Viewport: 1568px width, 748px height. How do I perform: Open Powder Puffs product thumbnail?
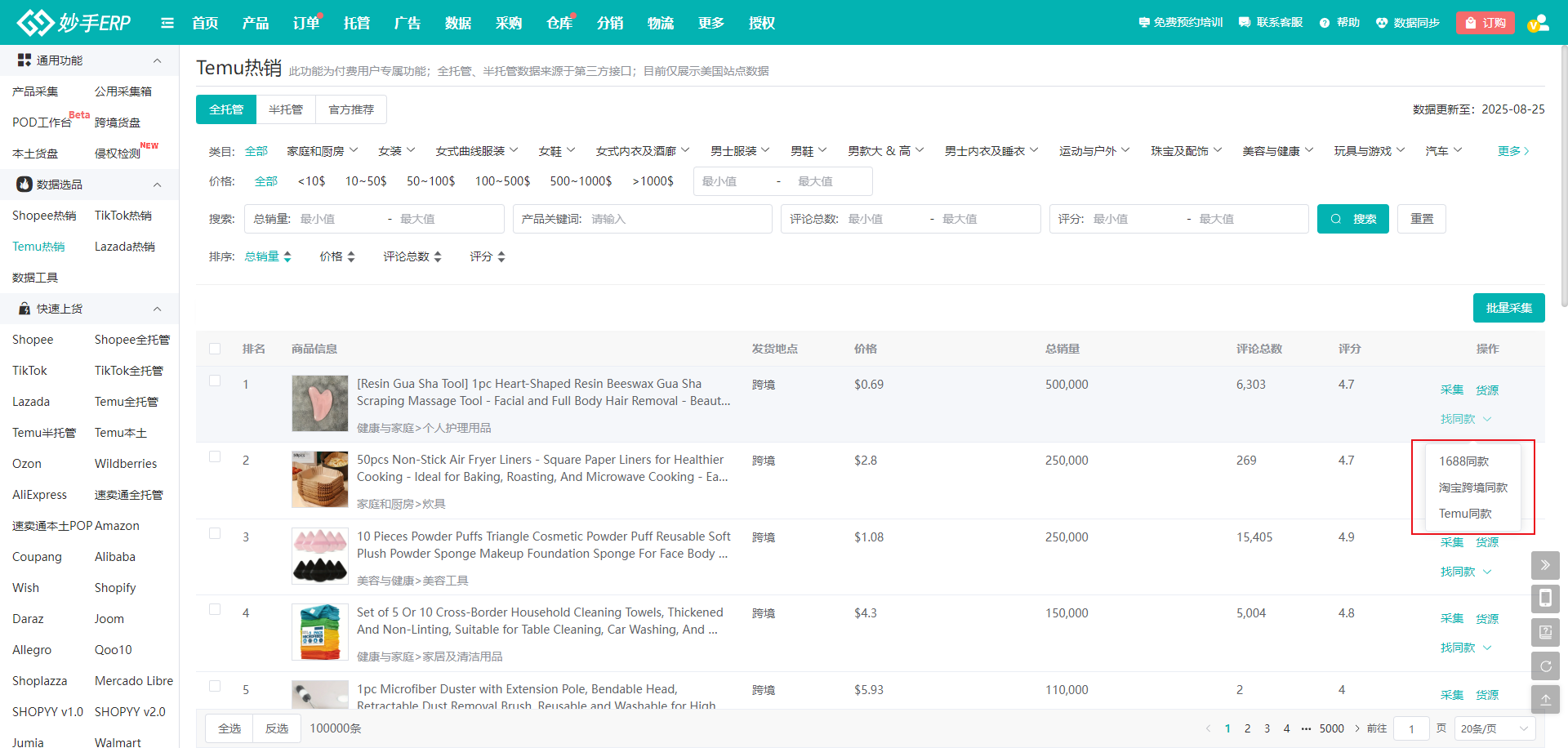(x=320, y=556)
